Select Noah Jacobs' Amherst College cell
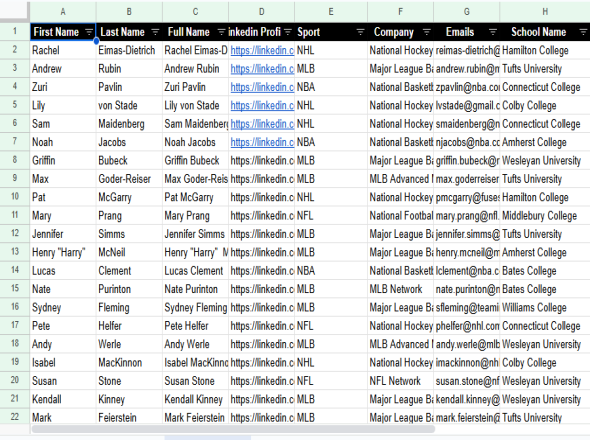The width and height of the screenshot is (590, 440). pyautogui.click(x=545, y=142)
